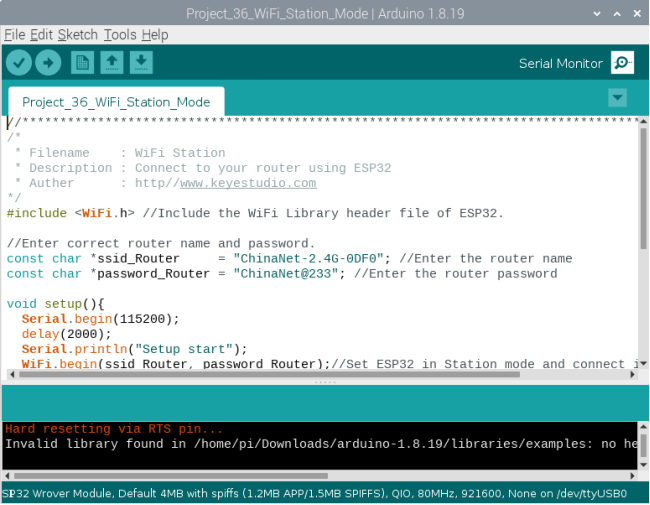Maximize the Arduino window via title bar caret
Image resolution: width=650 pixels, height=505 pixels.
tap(617, 14)
